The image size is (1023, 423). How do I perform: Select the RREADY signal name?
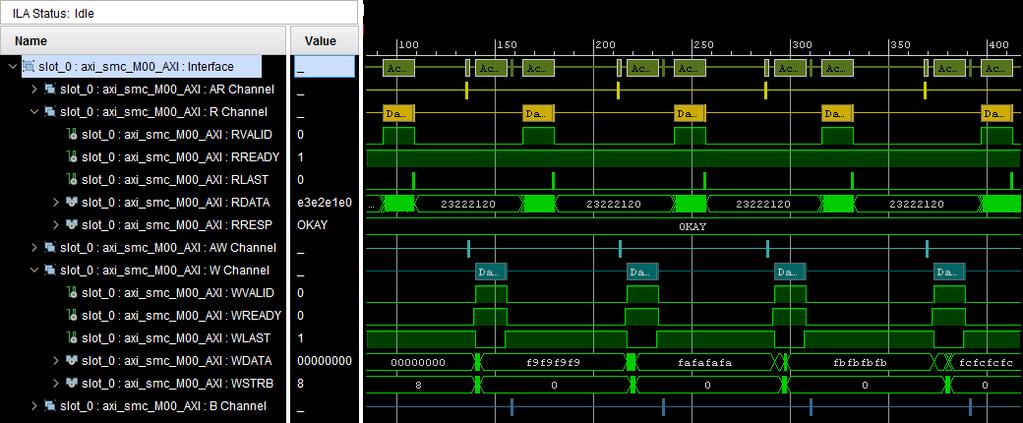point(180,157)
